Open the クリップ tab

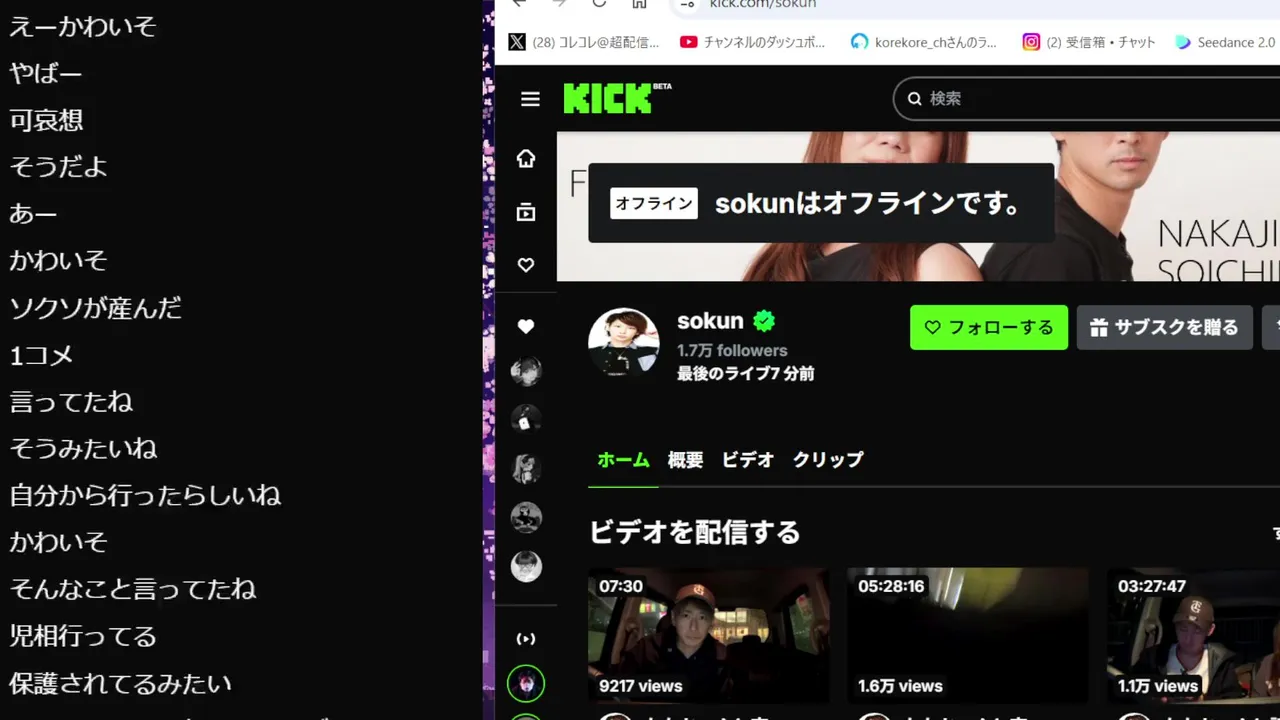click(828, 460)
